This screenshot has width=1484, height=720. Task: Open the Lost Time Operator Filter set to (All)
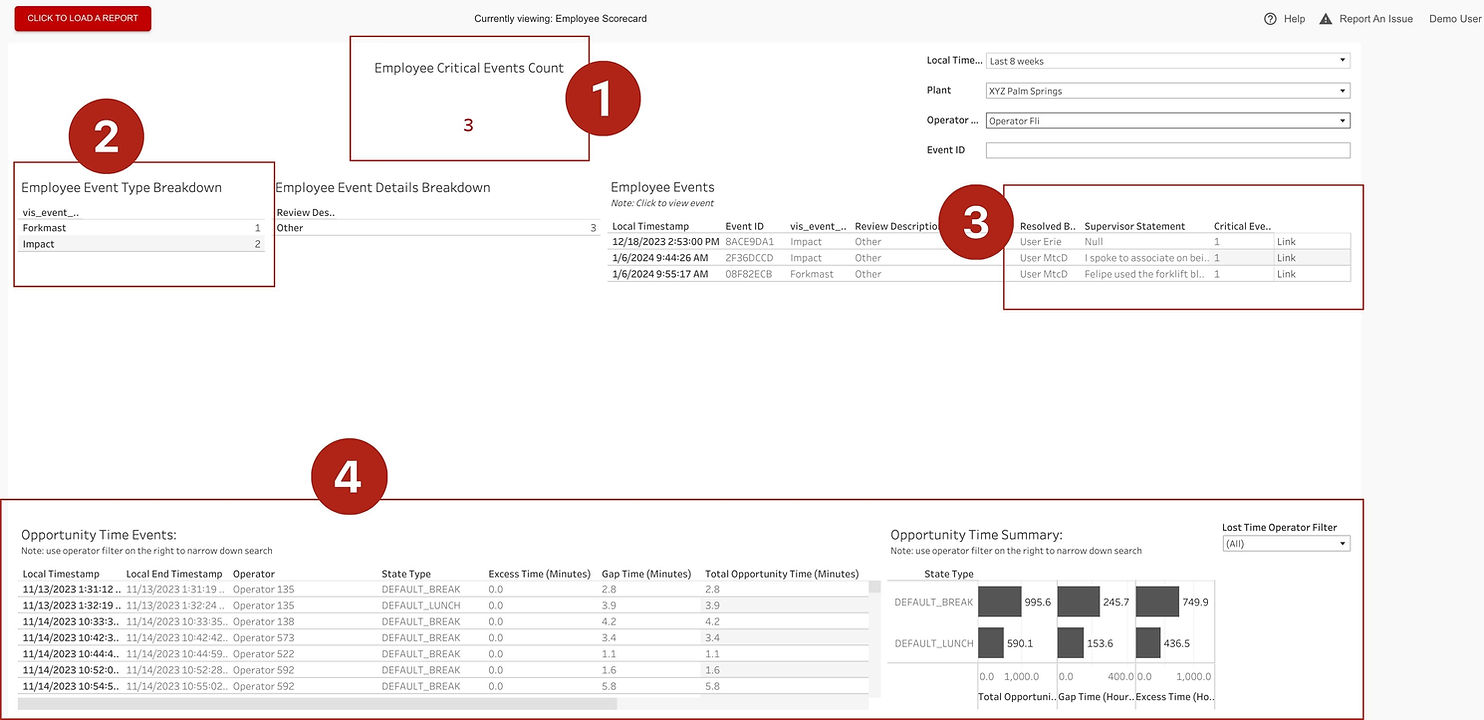point(1286,543)
